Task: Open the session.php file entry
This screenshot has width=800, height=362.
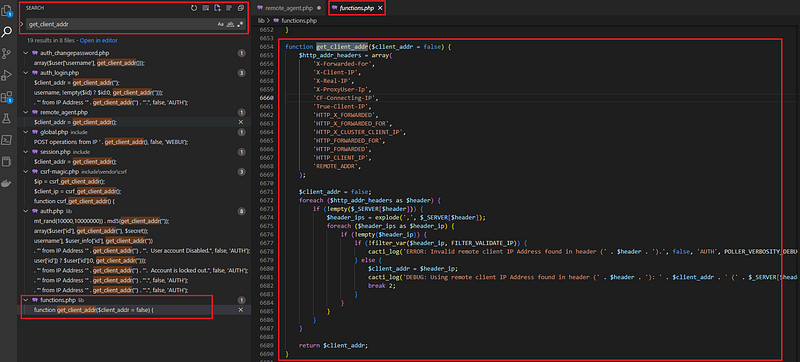Action: pos(55,152)
